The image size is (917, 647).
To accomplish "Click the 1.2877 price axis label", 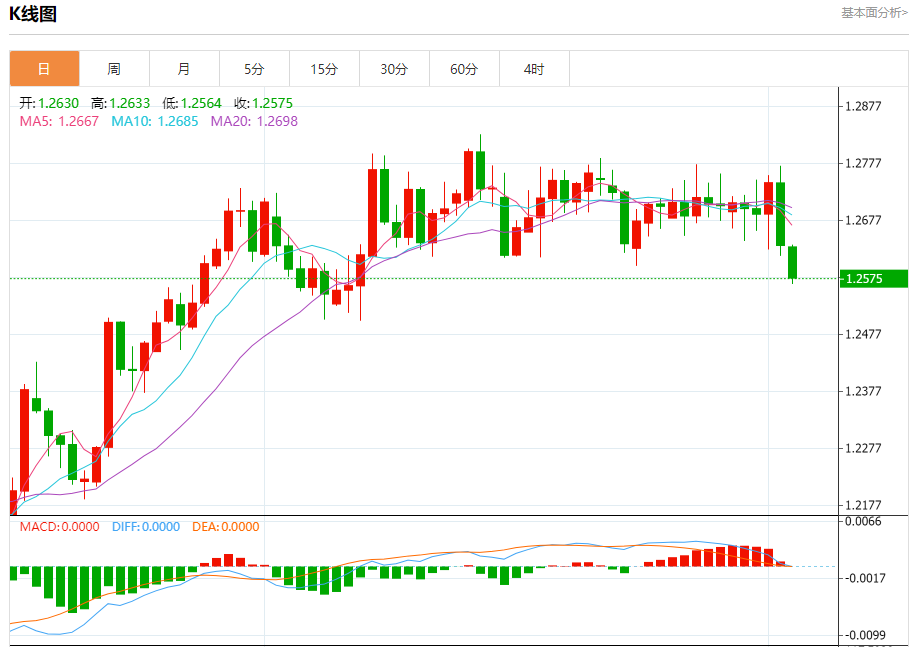I will tap(863, 106).
